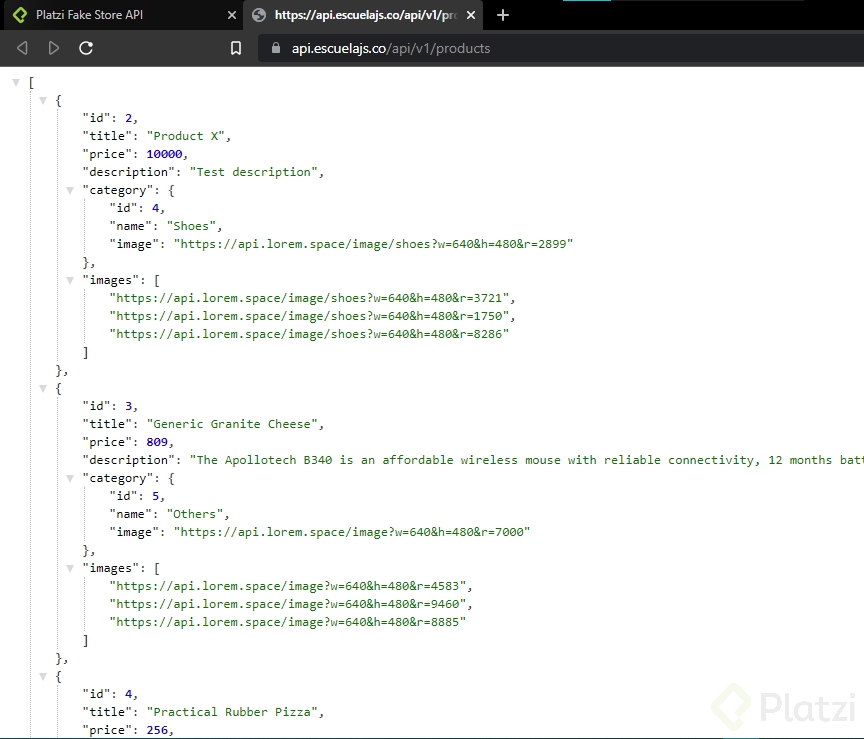
Task: Open the image URL ending r=9460
Action: coord(287,604)
